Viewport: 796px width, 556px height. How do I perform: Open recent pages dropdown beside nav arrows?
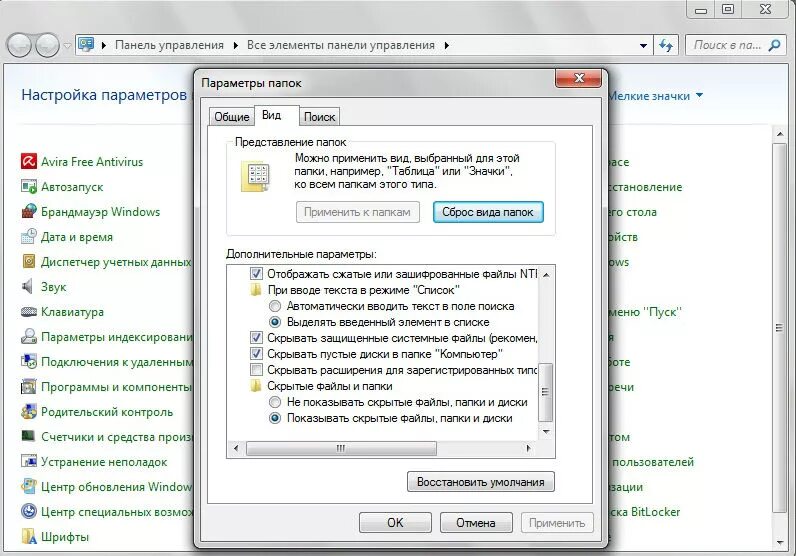[67, 46]
